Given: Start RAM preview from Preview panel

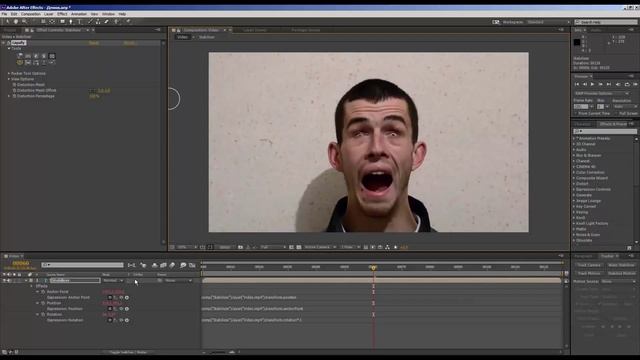Looking at the screenshot, I should [635, 84].
